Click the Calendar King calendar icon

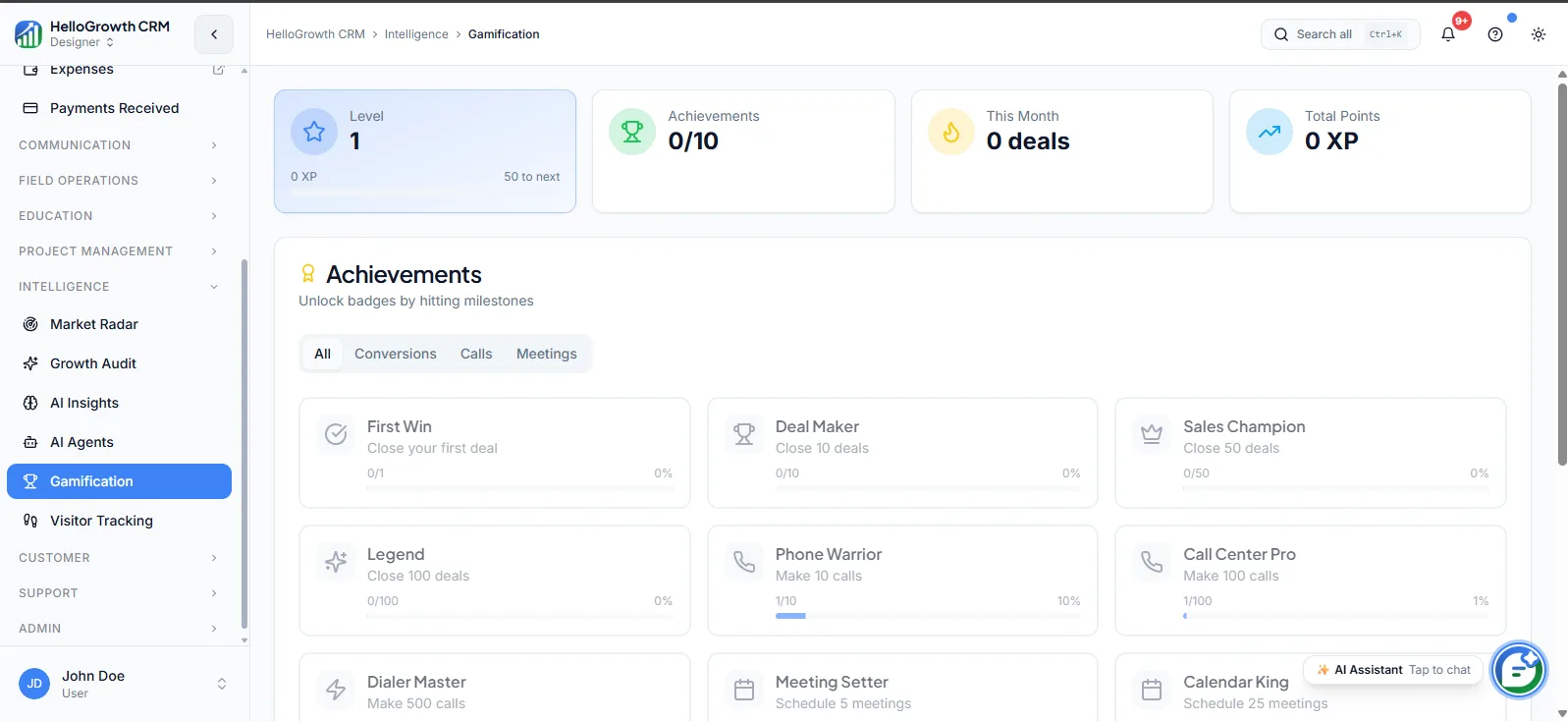pyautogui.click(x=1152, y=690)
